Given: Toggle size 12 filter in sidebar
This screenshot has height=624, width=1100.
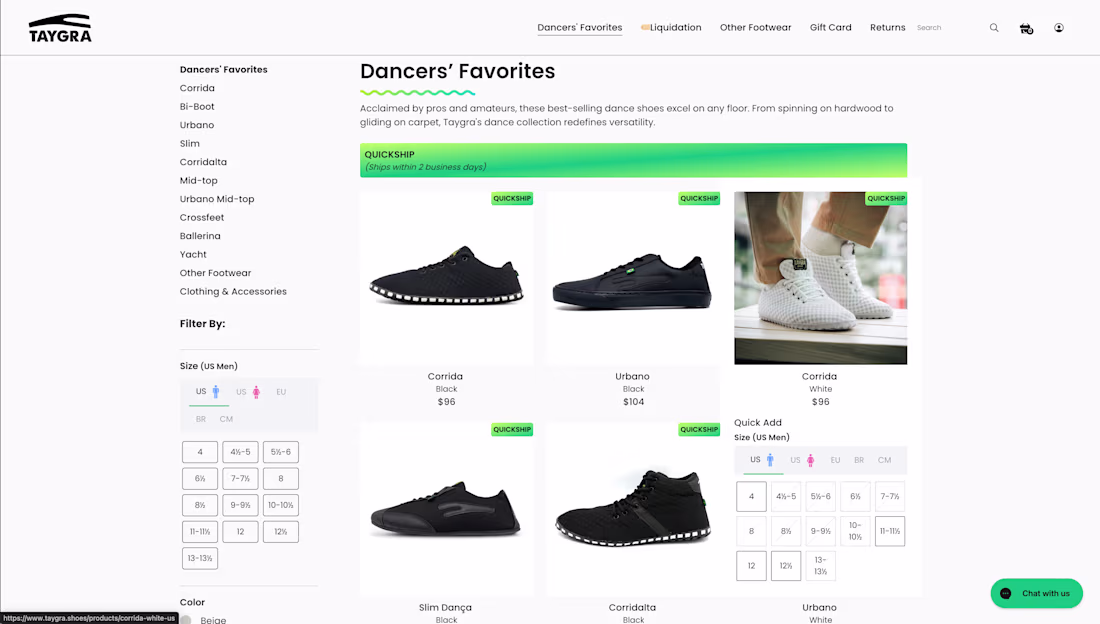Looking at the screenshot, I should click(x=240, y=532).
